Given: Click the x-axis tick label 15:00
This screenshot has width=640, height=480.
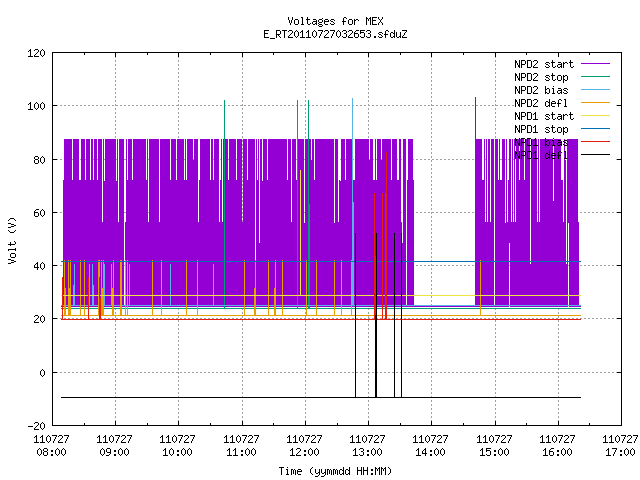Looking at the screenshot, I should click(494, 452).
